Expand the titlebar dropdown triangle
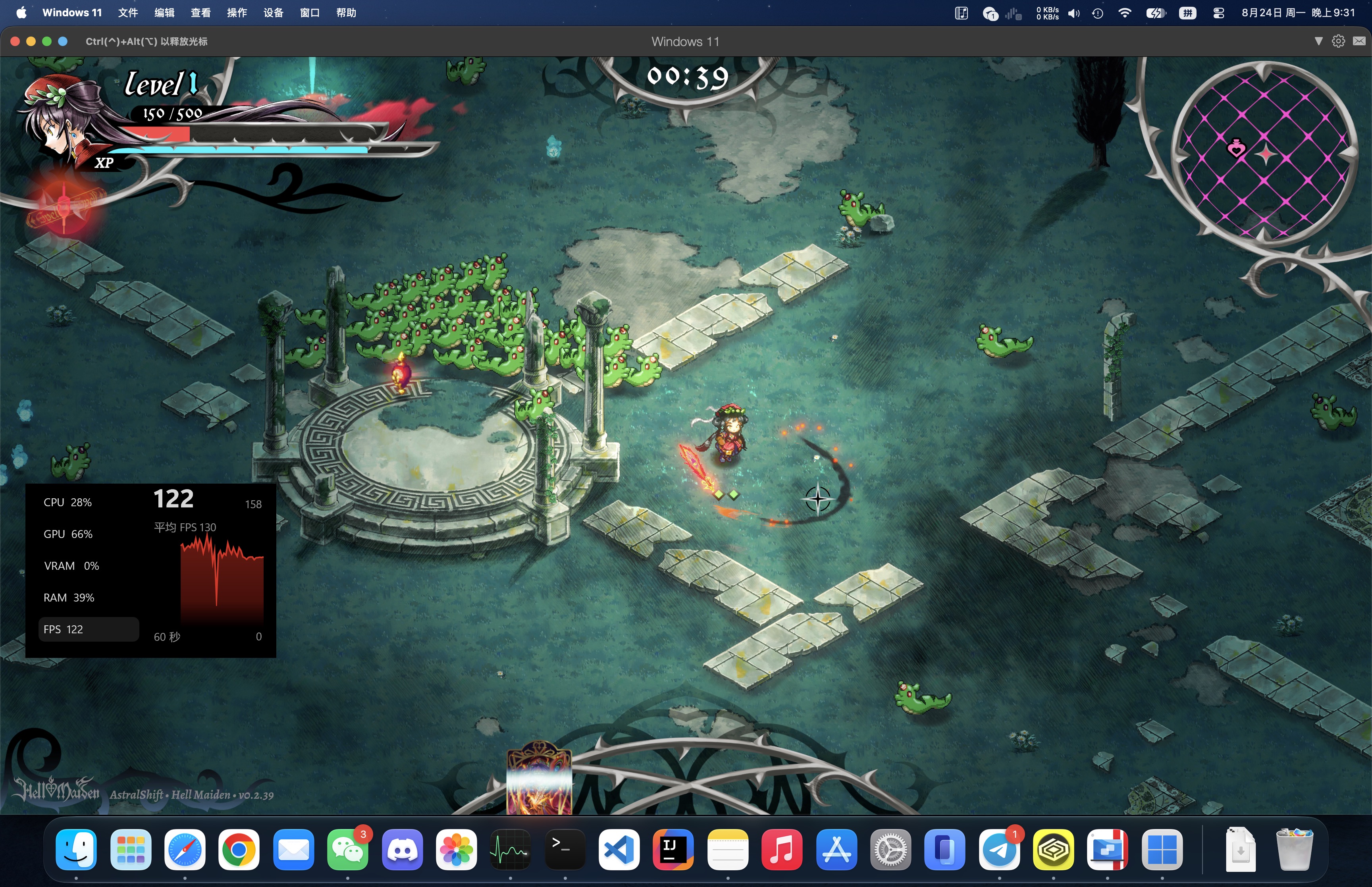 [x=1318, y=41]
